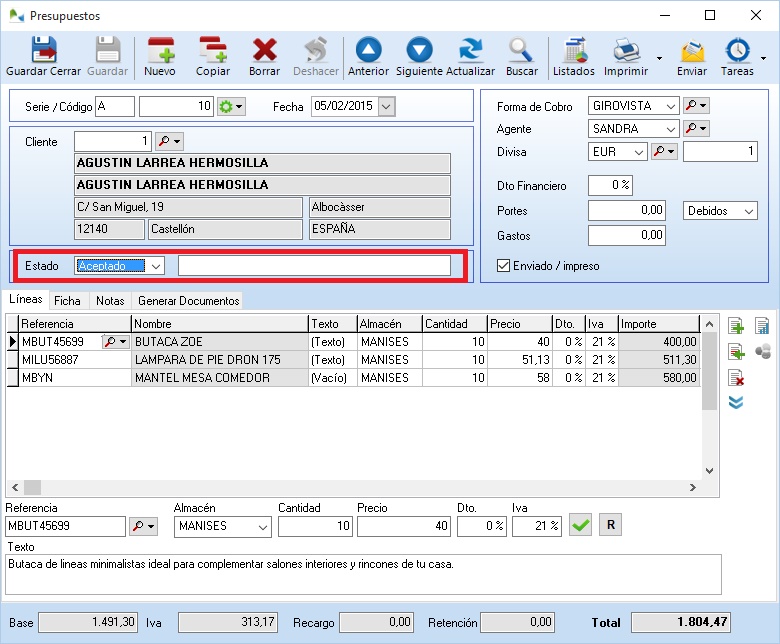Click the Enviar envelope icon
The image size is (780, 644).
pyautogui.click(x=692, y=56)
